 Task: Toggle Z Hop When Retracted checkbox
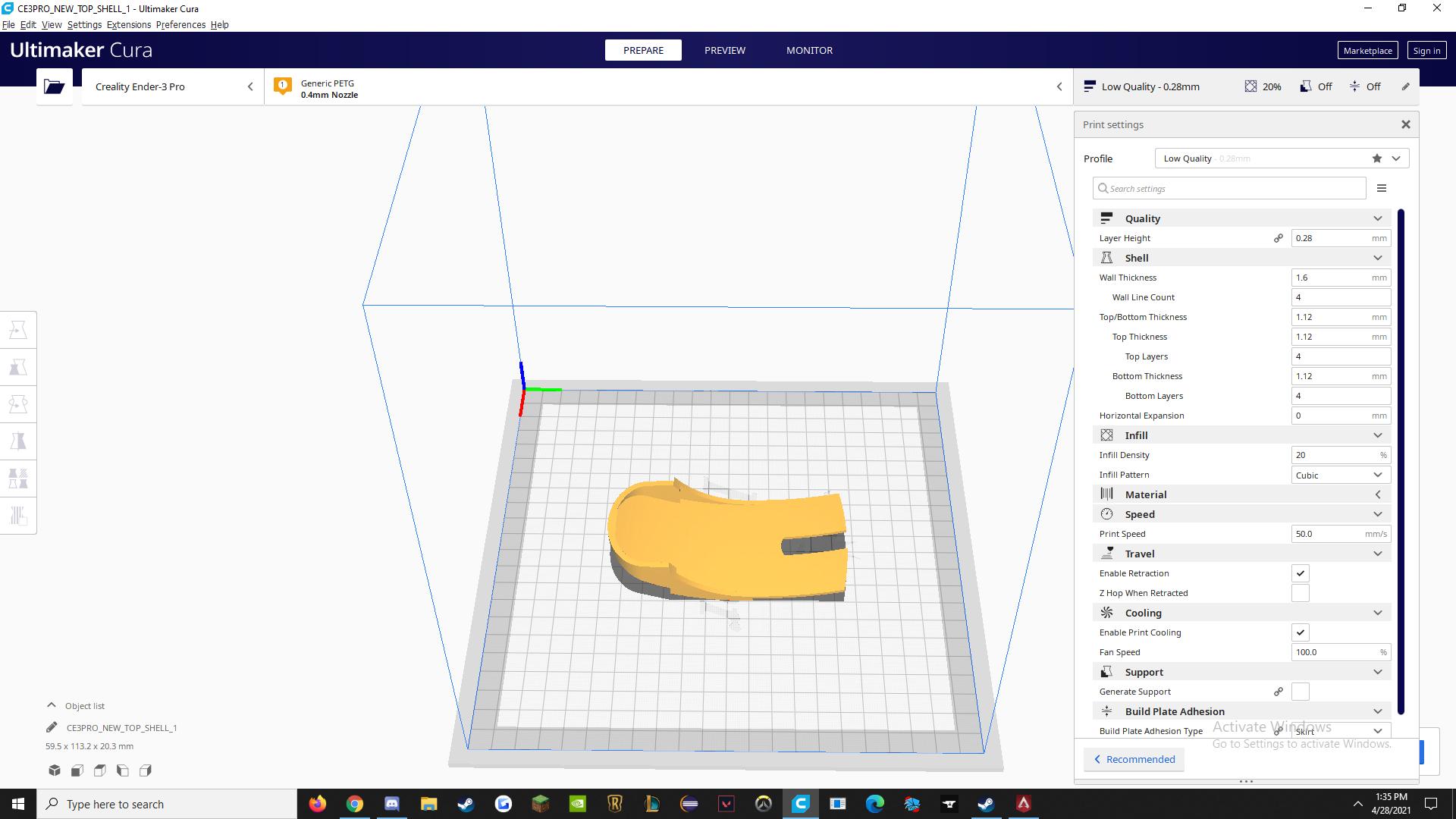click(1301, 593)
